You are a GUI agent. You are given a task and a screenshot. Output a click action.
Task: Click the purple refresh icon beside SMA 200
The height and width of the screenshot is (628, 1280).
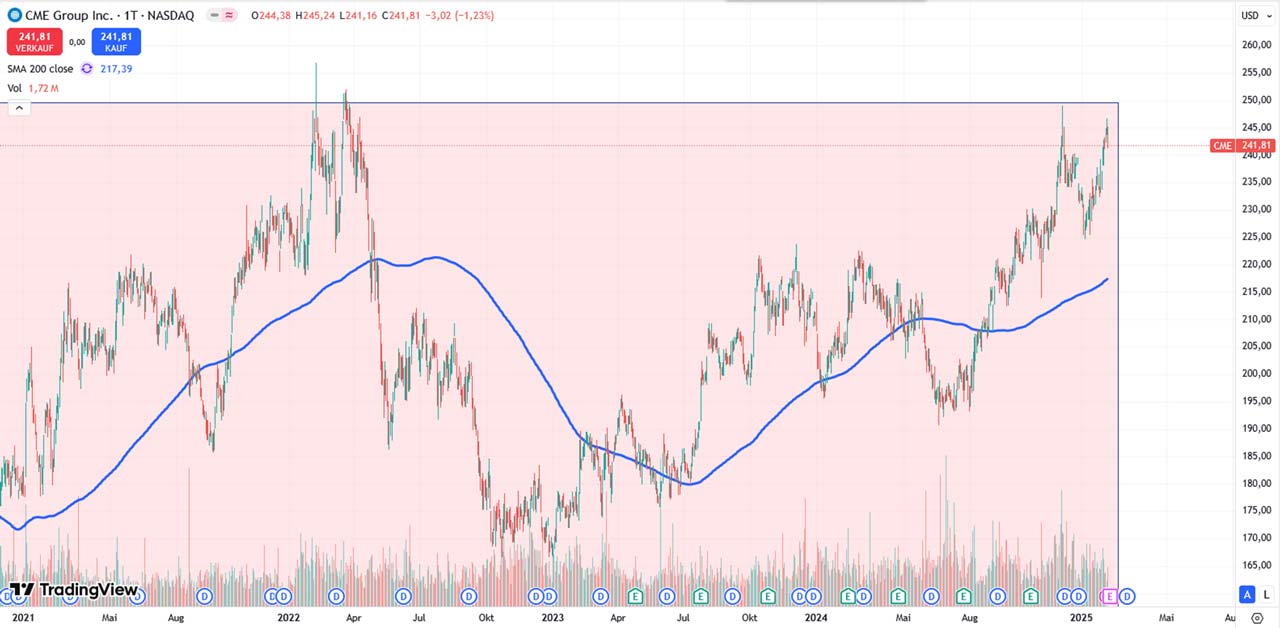87,69
